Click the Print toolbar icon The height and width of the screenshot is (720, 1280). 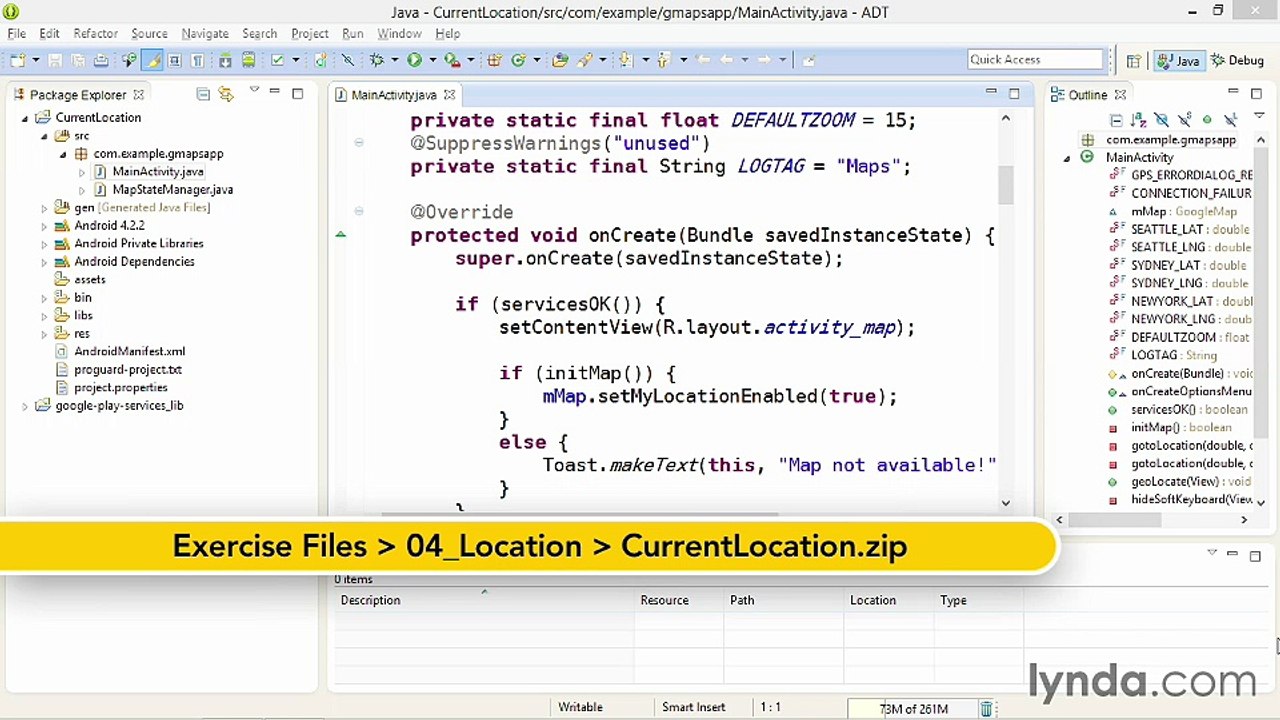point(101,60)
